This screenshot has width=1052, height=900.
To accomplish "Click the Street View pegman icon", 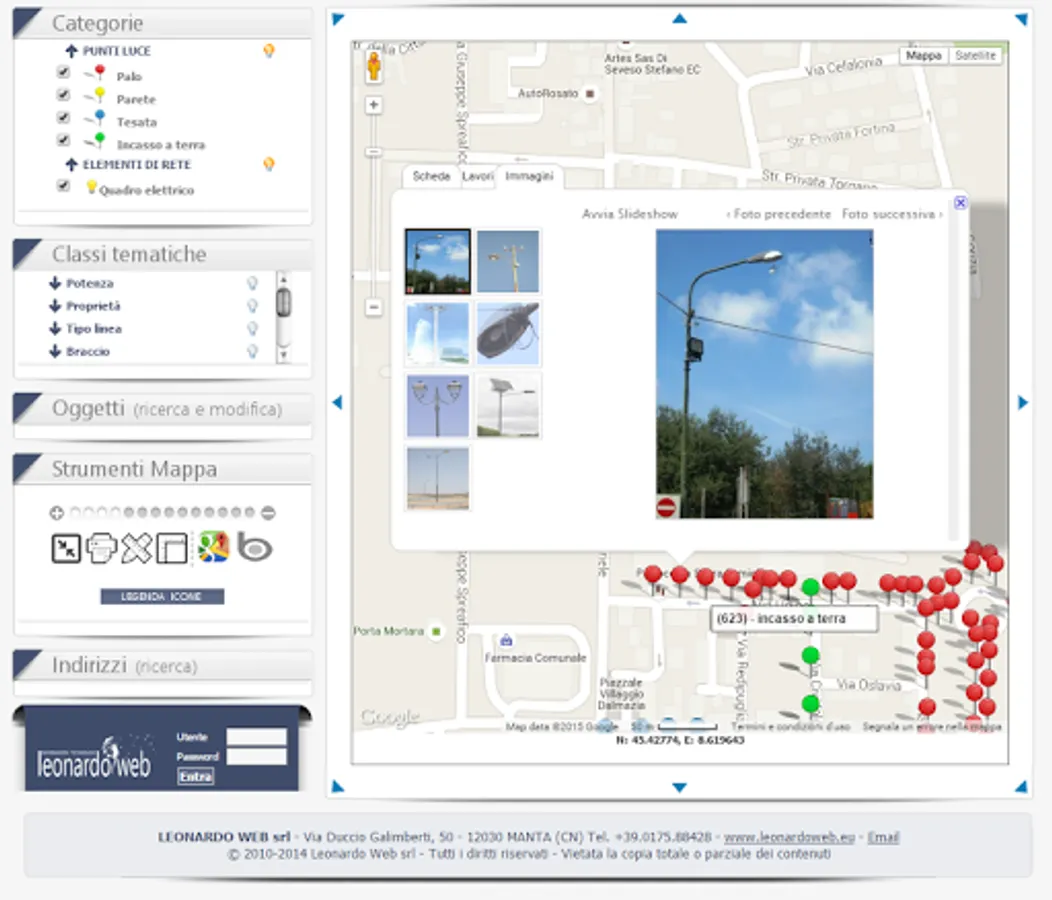I will point(374,66).
